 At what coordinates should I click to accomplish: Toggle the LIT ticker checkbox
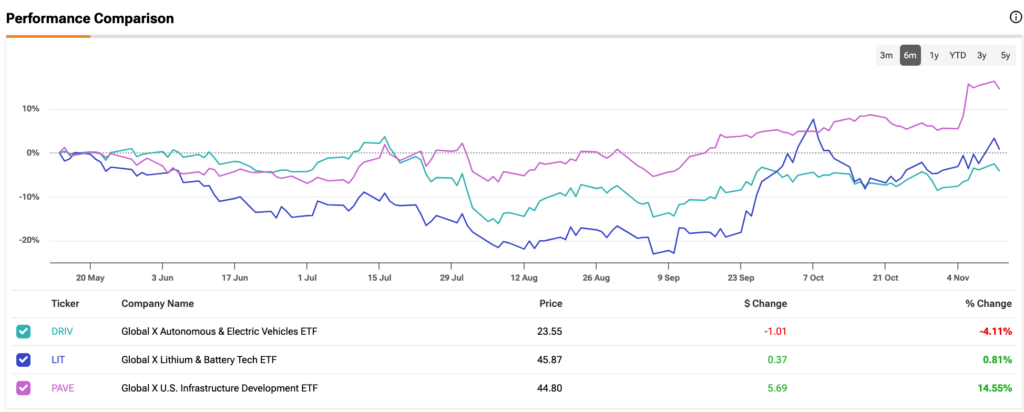click(23, 360)
